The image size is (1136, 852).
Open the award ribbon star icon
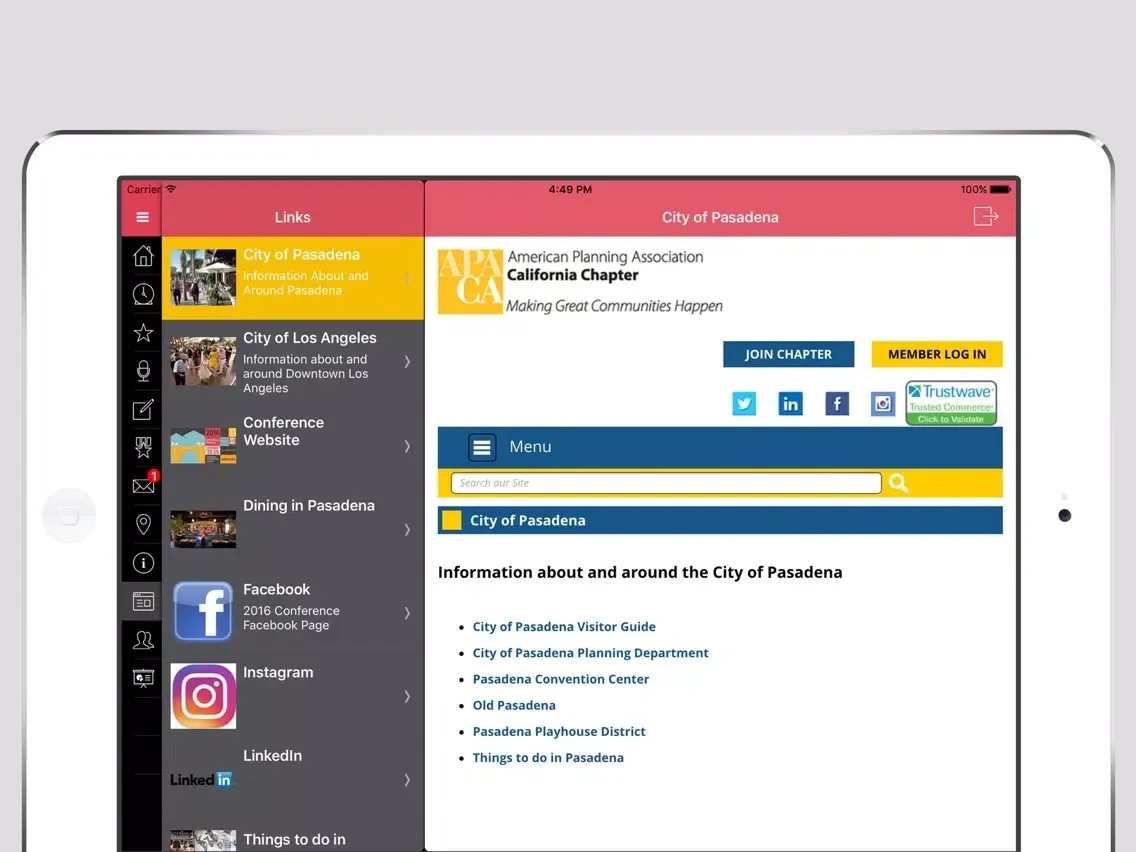pos(143,447)
